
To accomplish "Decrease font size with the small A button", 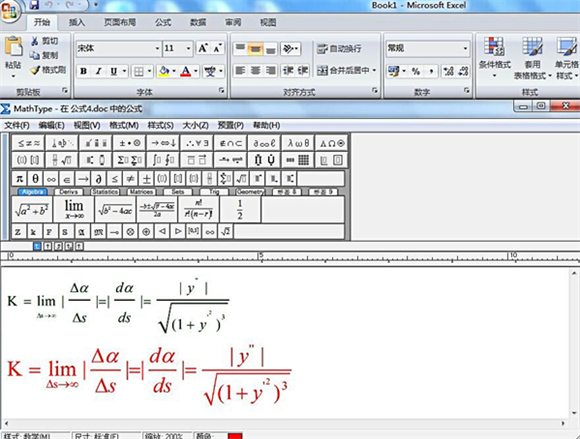I will [217, 48].
